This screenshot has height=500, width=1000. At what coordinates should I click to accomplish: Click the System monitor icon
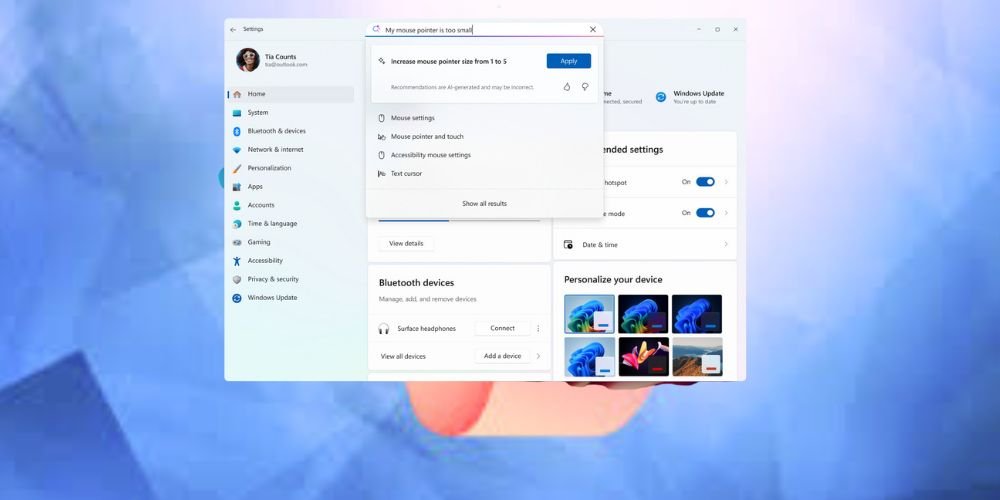[237, 113]
